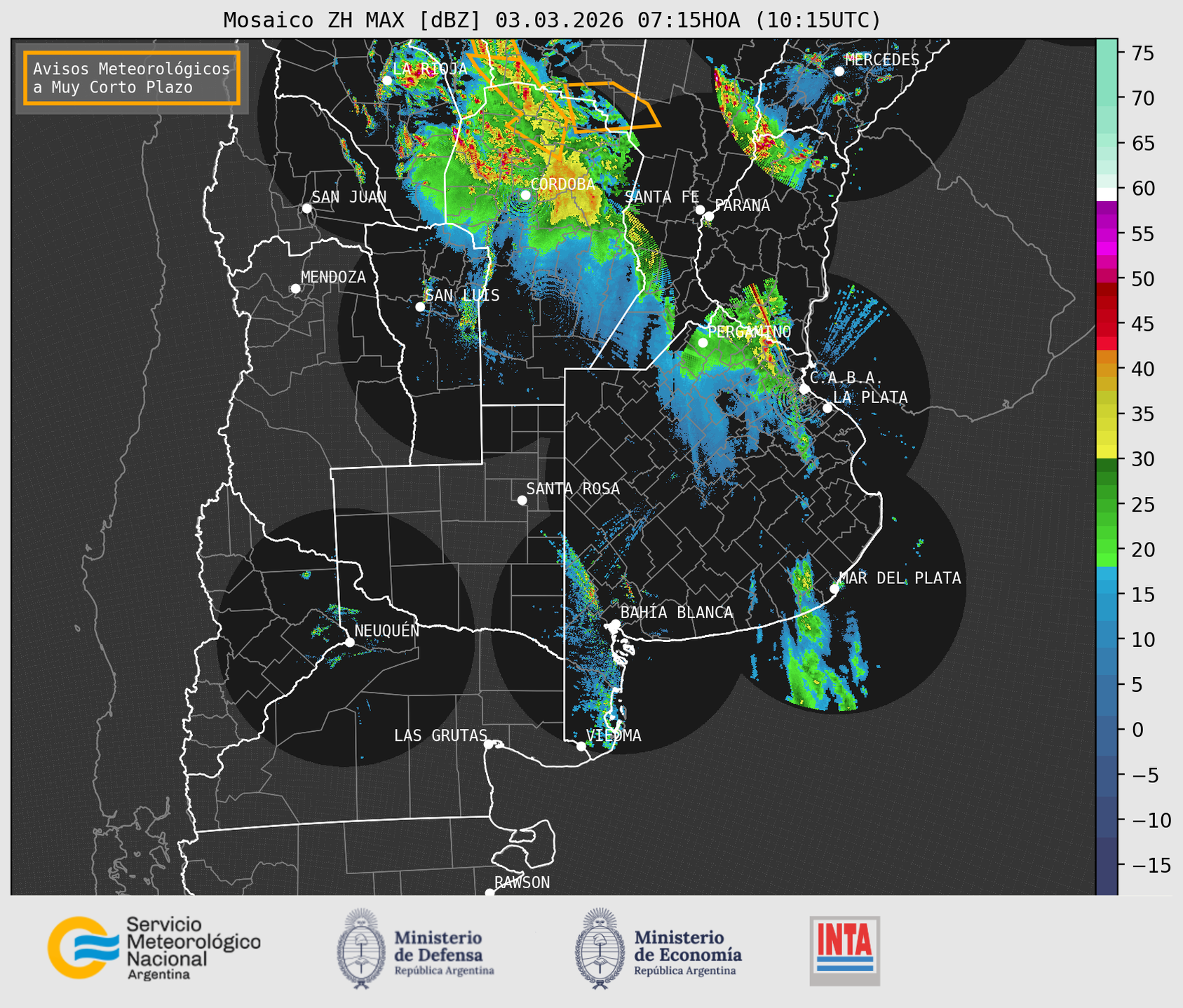Screen dimensions: 1183x1008
Task: Click the SAN JUAN city label
Action: click(x=349, y=197)
